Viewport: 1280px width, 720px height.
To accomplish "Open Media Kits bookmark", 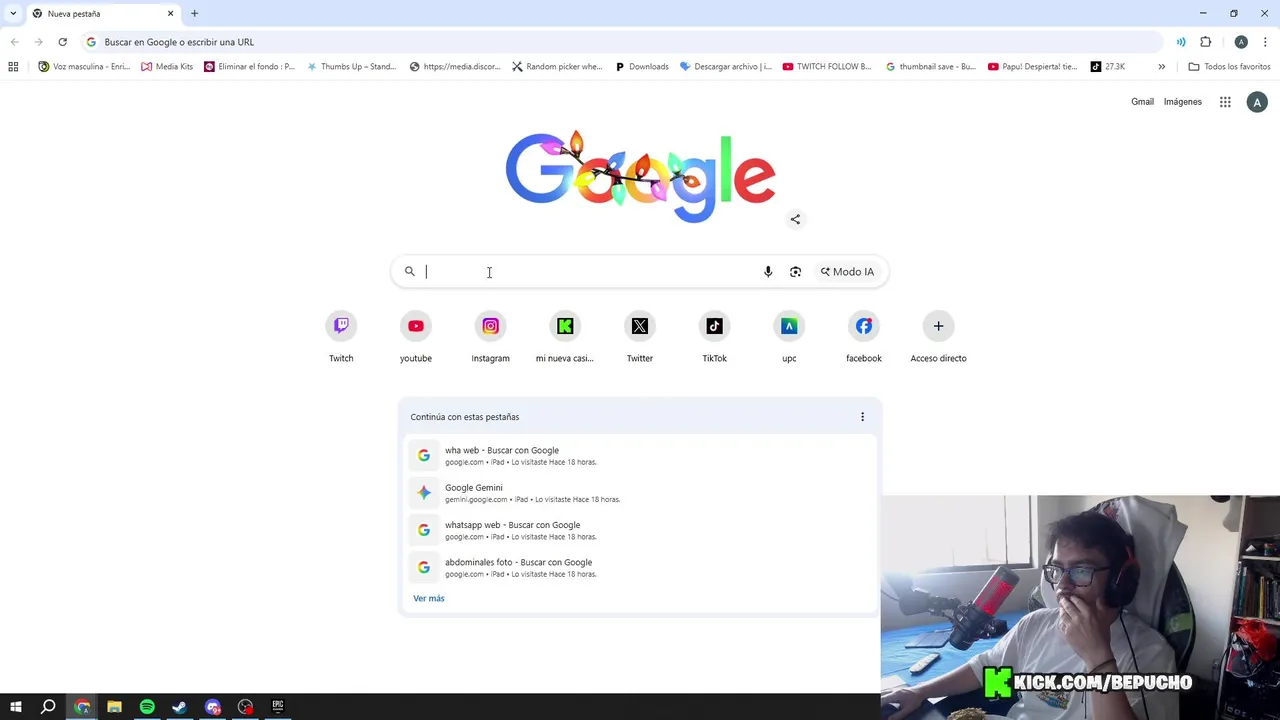I will (x=167, y=67).
